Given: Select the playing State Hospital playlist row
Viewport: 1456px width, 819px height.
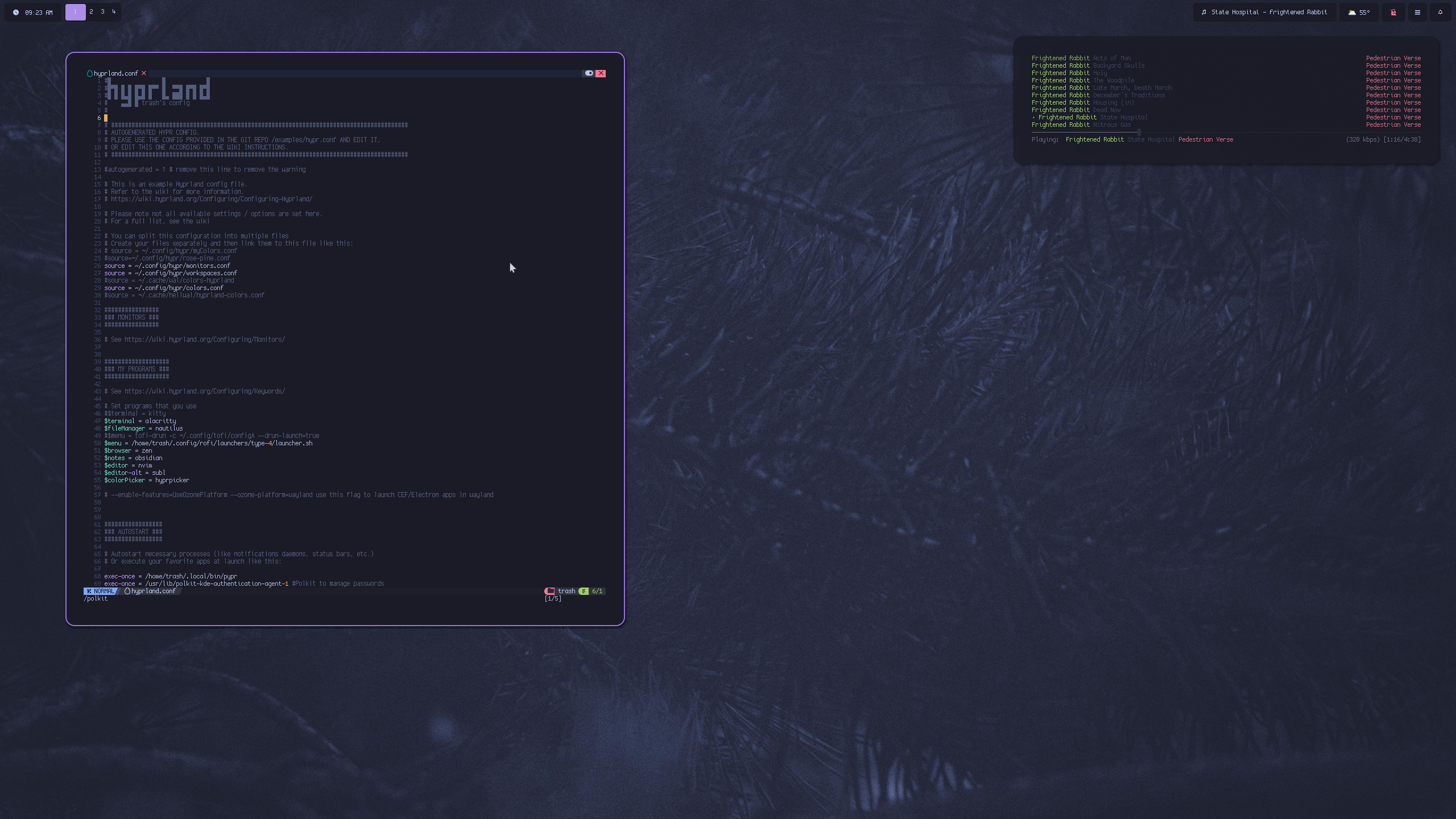Looking at the screenshot, I should click(x=1226, y=117).
